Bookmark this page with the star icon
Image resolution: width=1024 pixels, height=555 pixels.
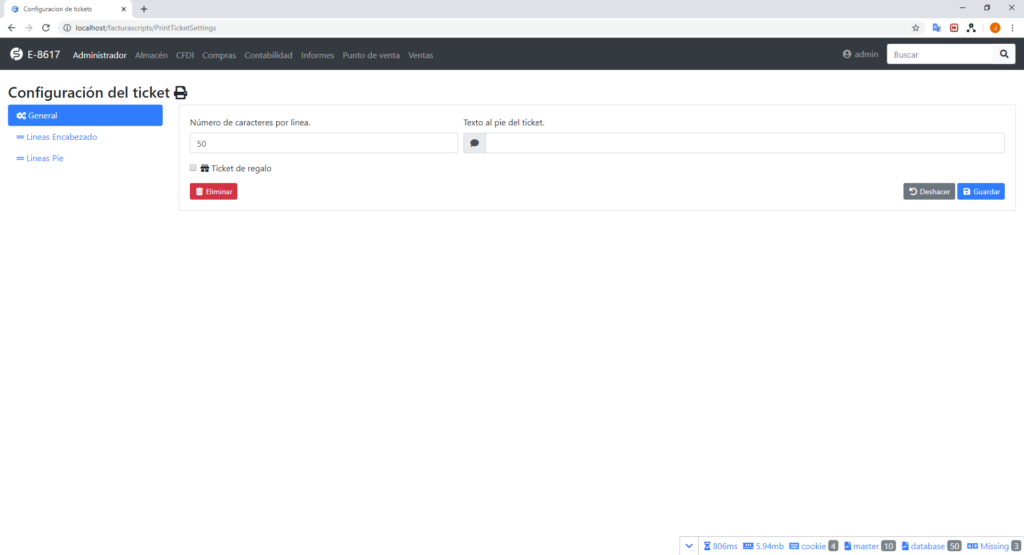[x=916, y=28]
